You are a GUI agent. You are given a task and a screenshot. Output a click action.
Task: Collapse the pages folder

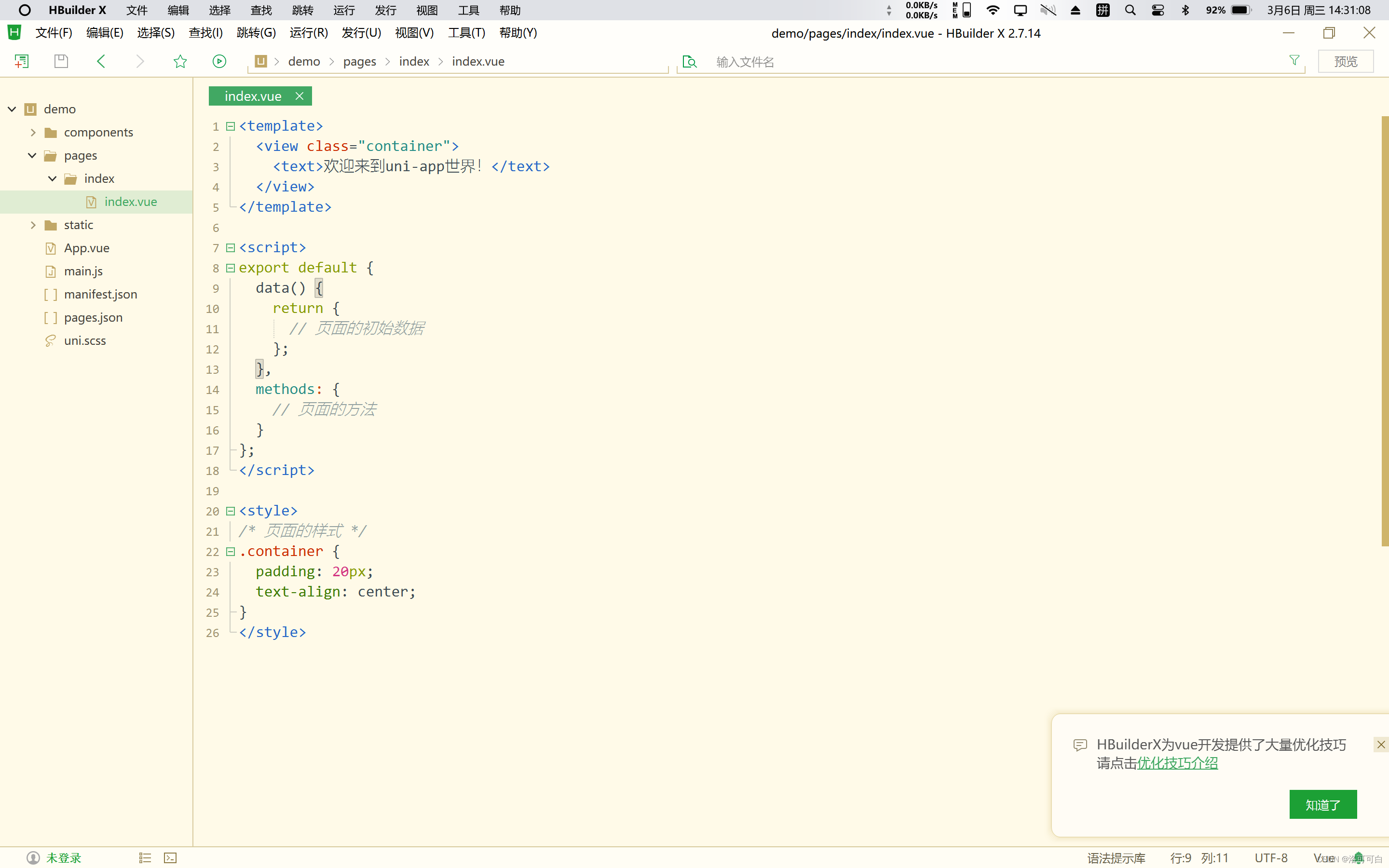(32, 156)
